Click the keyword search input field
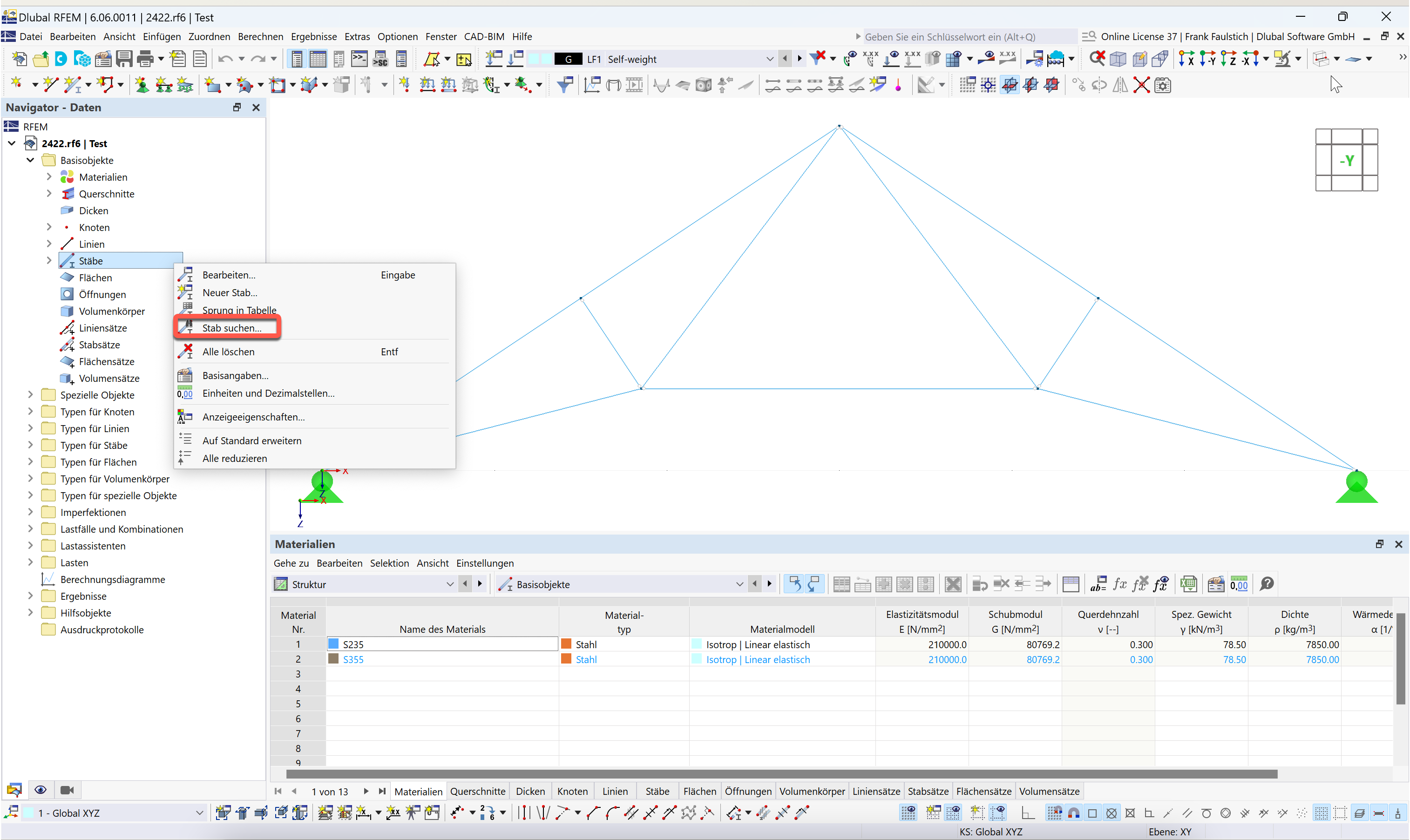Screen dimensions: 1410x840 tap(962, 36)
